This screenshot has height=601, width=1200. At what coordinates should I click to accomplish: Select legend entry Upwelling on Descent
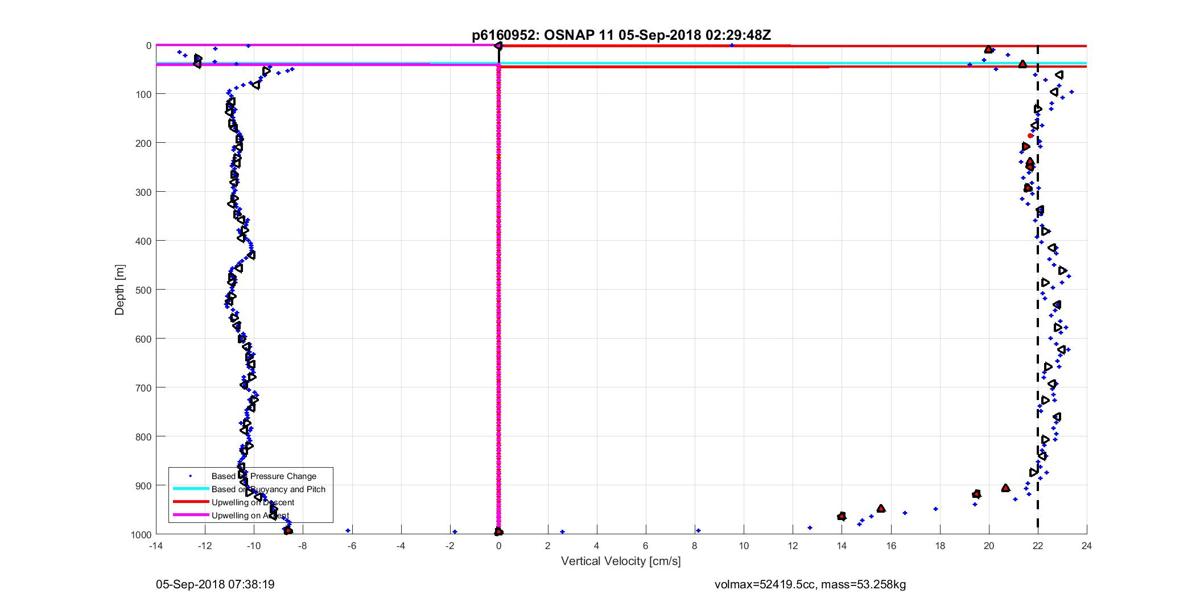253,501
